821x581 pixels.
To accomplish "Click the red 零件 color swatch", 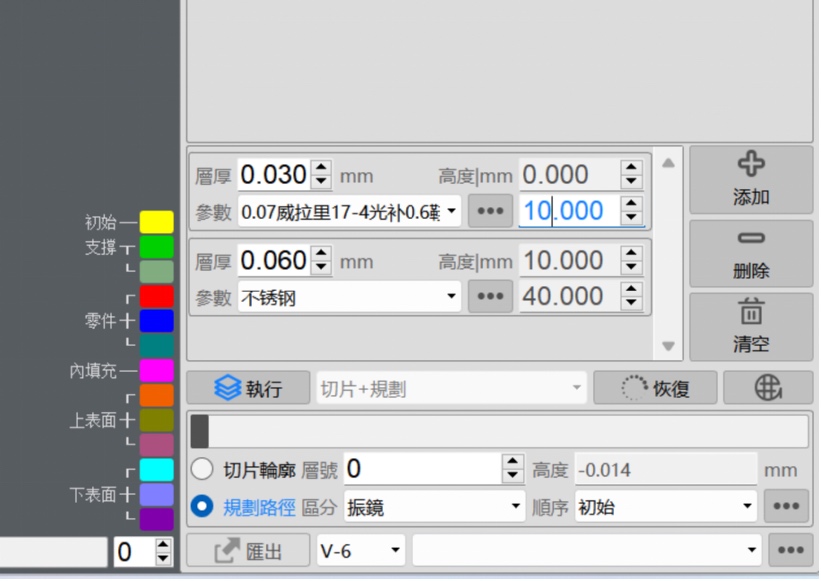I will [156, 296].
